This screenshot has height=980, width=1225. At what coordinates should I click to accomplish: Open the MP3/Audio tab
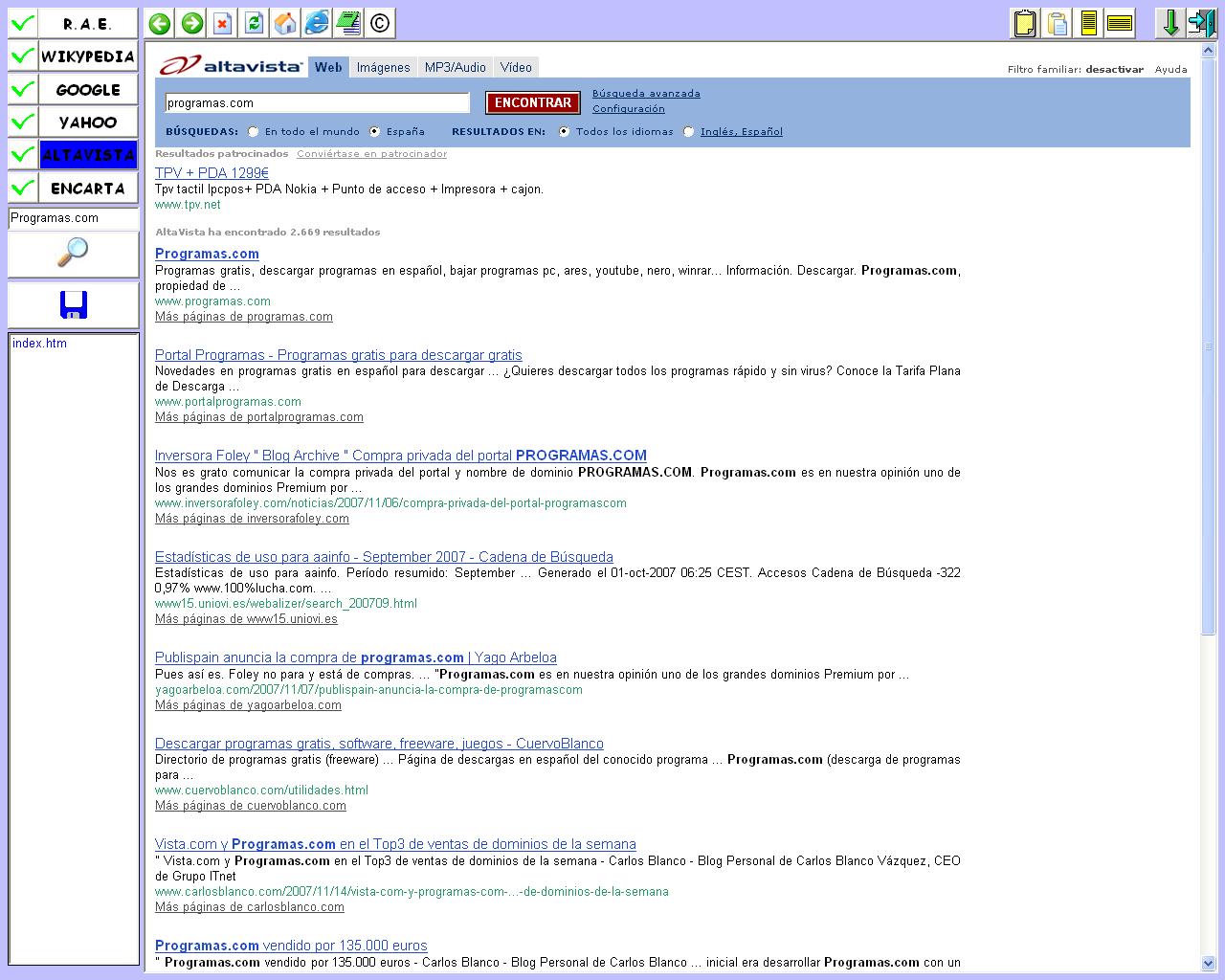click(456, 67)
